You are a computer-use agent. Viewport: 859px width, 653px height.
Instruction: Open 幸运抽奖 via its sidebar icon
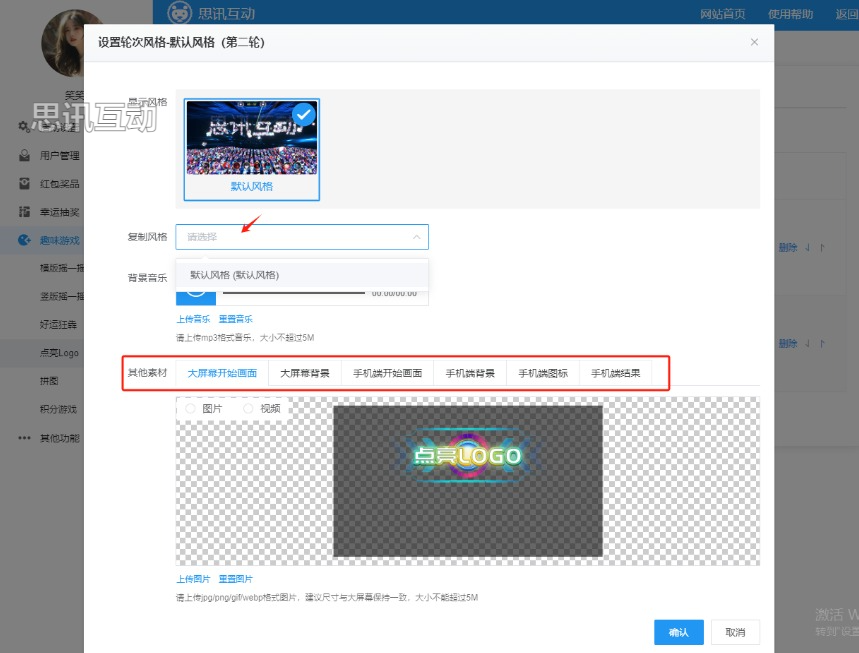coord(24,211)
